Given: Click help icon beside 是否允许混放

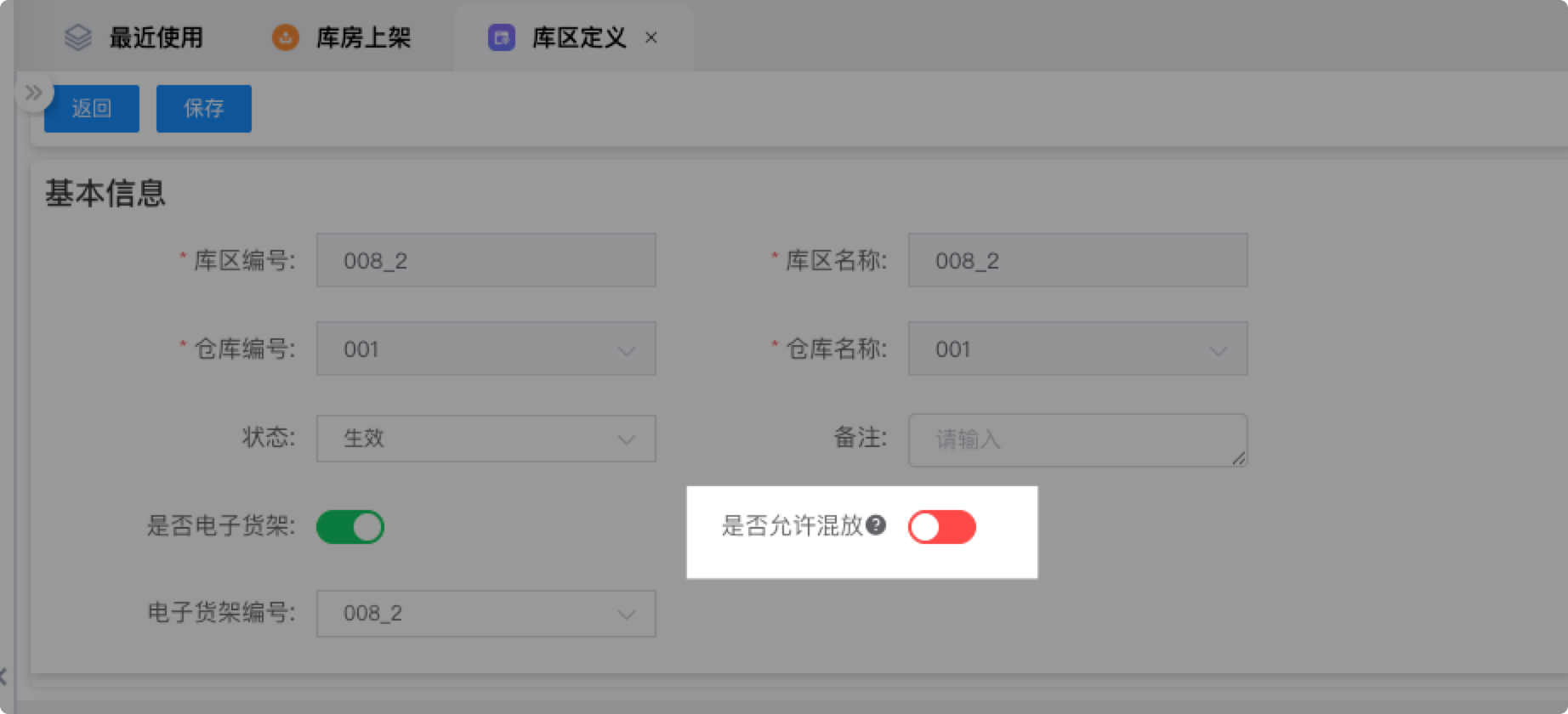Looking at the screenshot, I should [x=876, y=525].
